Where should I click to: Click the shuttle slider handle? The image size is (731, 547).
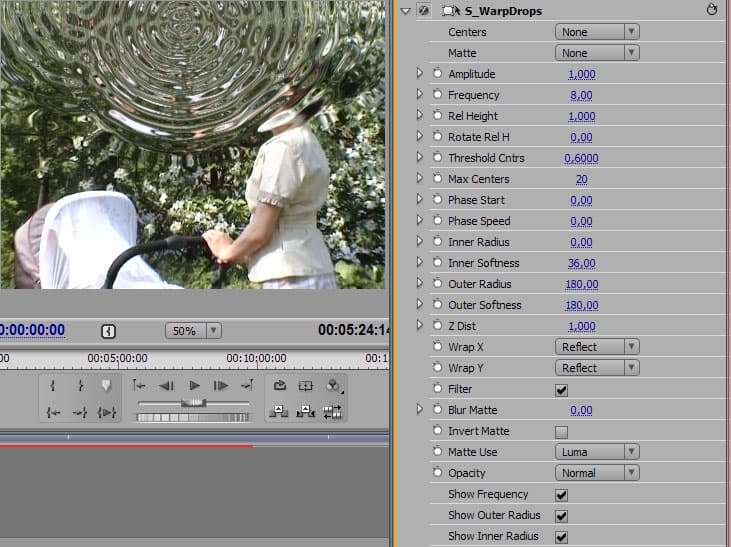coord(193,402)
